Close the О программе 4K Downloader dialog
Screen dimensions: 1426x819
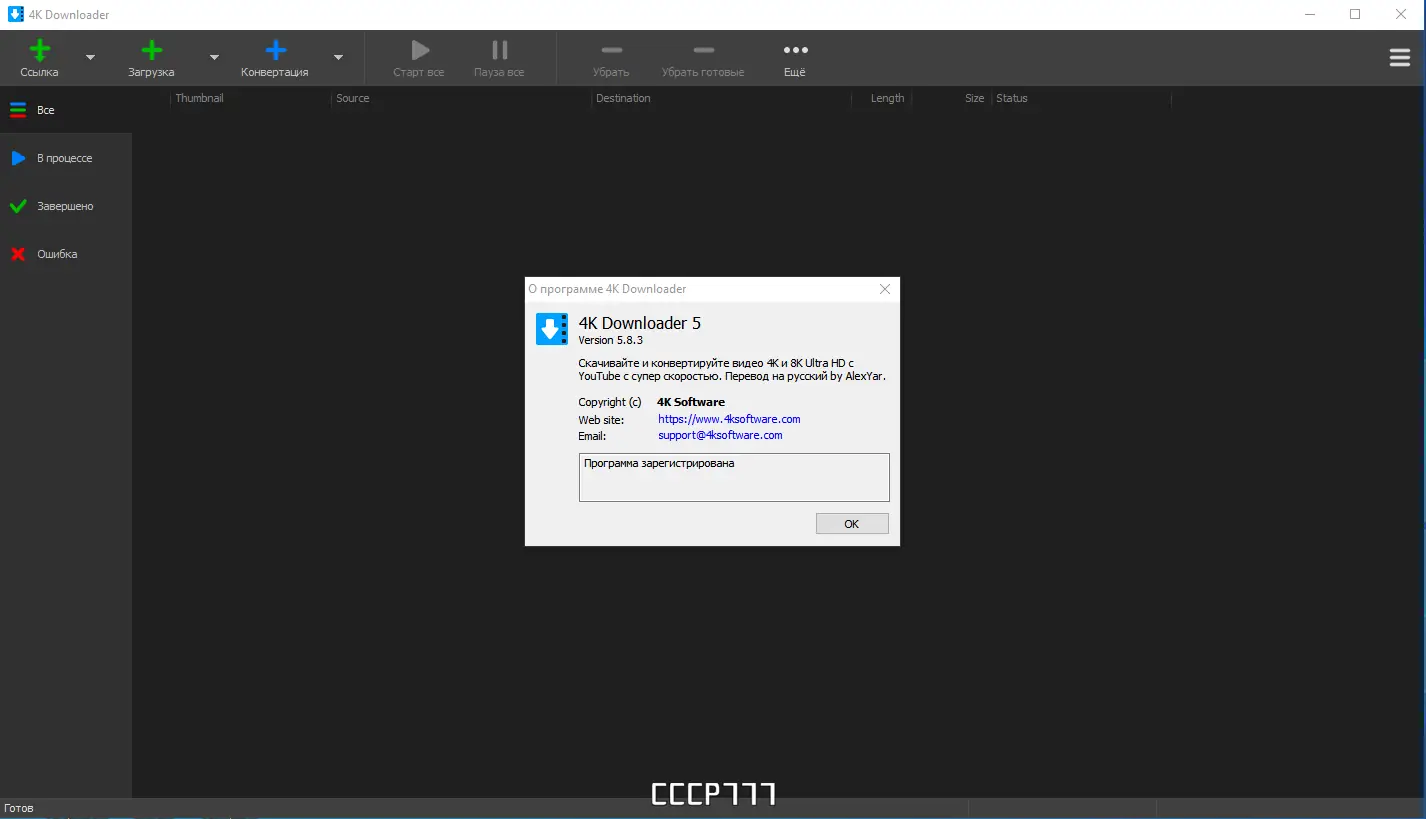pyautogui.click(x=885, y=289)
